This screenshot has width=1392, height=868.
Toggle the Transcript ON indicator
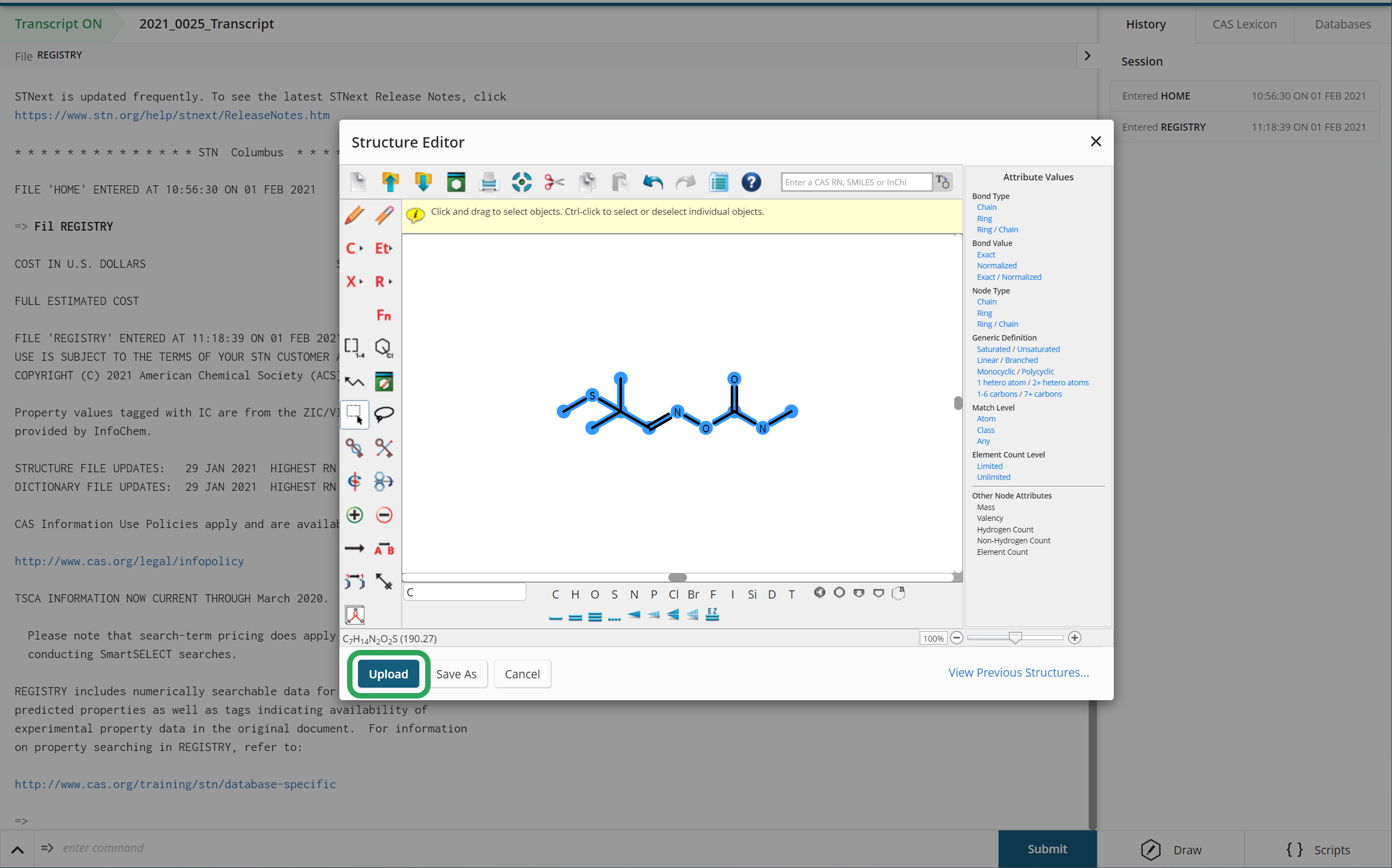coord(58,24)
